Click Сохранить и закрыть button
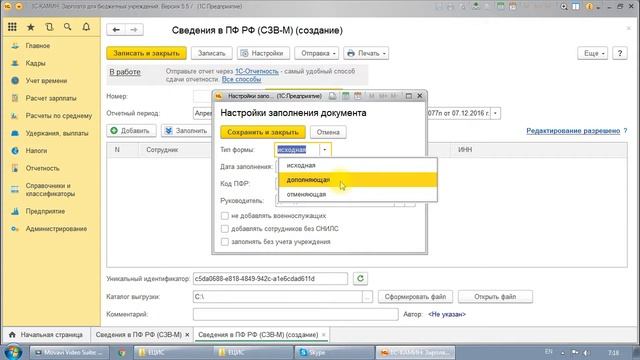 click(x=263, y=132)
